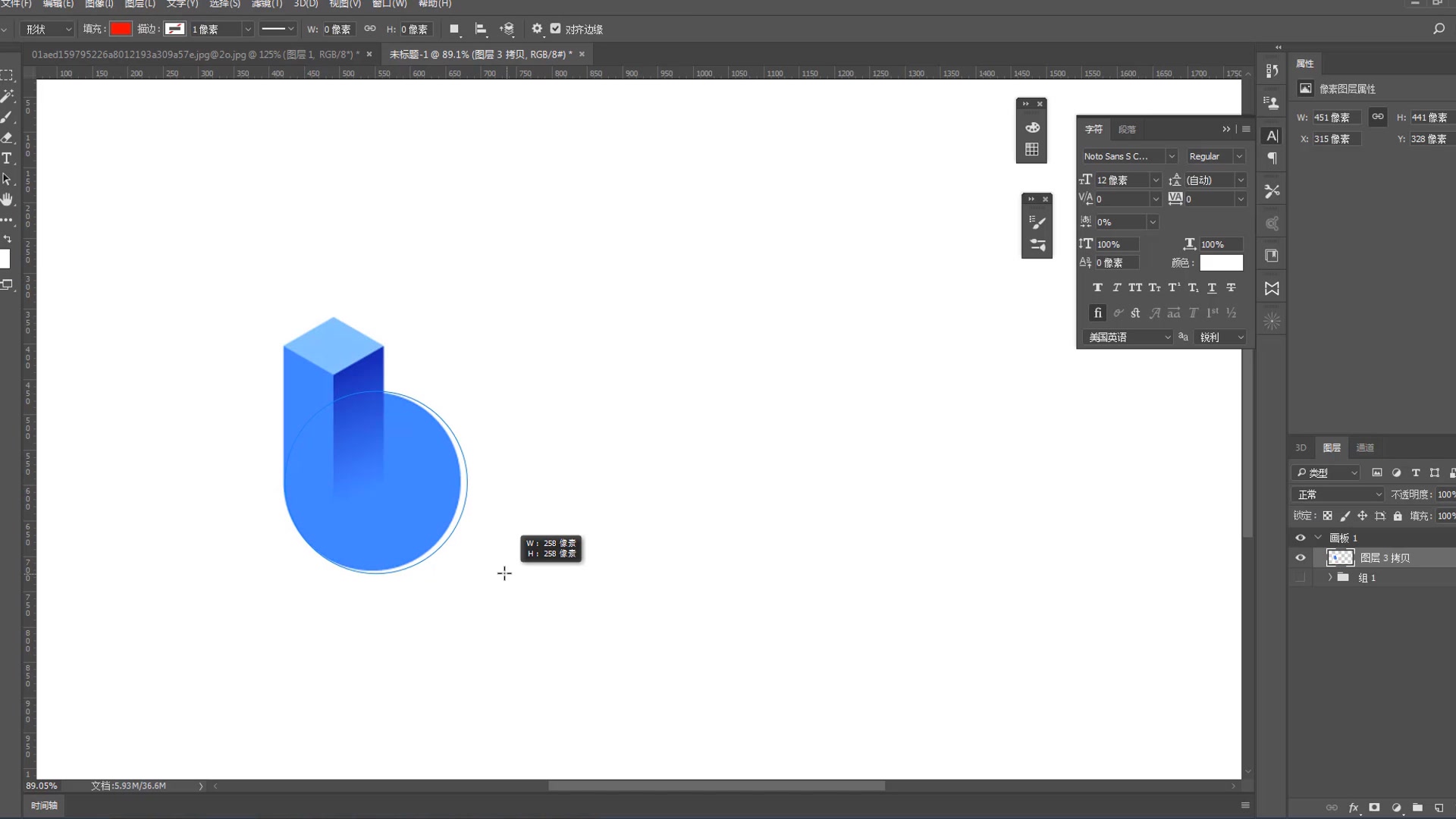Image resolution: width=1456 pixels, height=819 pixels.
Task: Click the red fill color swatch
Action: [121, 29]
